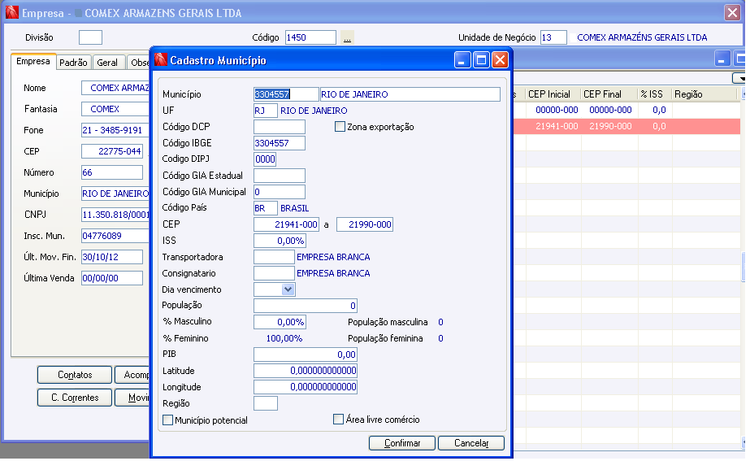This screenshot has width=750, height=461.
Task: Click Município code field 3304557
Action: click(286, 94)
